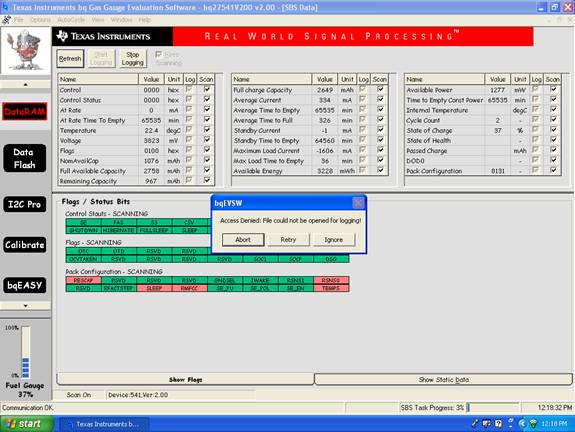Toggle Log checkbox for Average Current
Image resolution: width=575 pixels, height=432 pixels.
[x=362, y=99]
